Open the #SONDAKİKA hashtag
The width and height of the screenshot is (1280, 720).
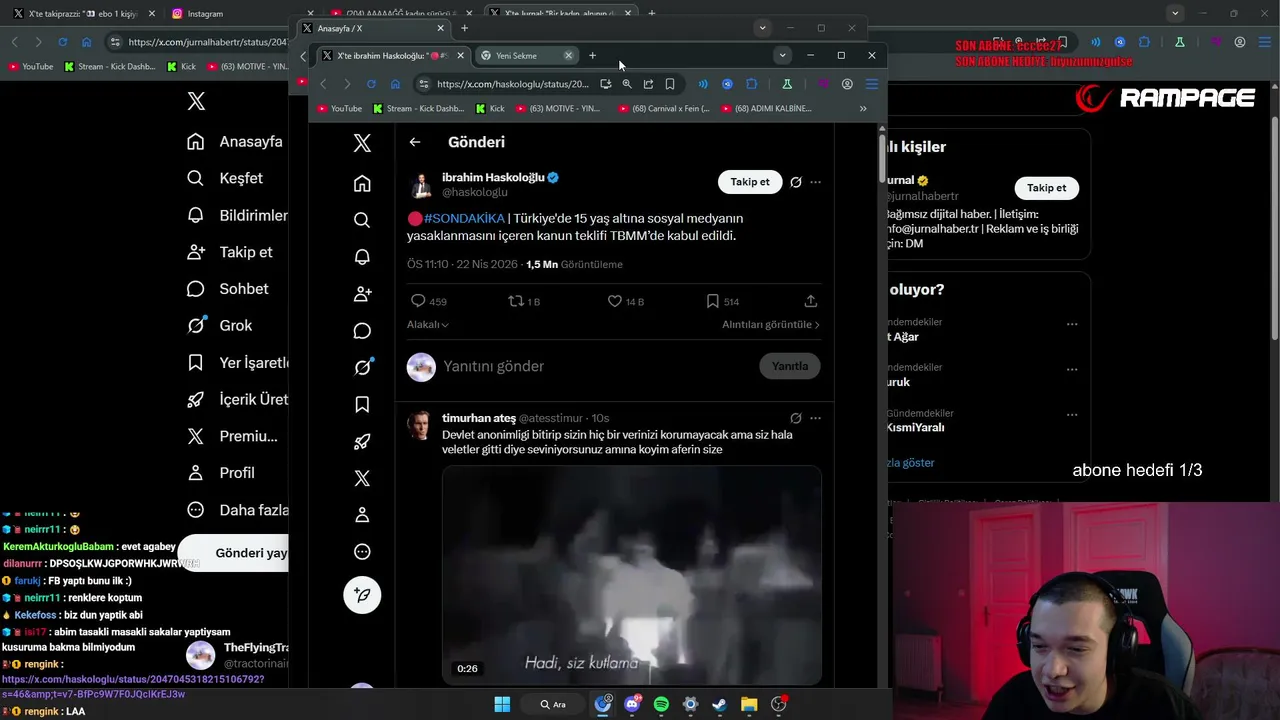464,218
